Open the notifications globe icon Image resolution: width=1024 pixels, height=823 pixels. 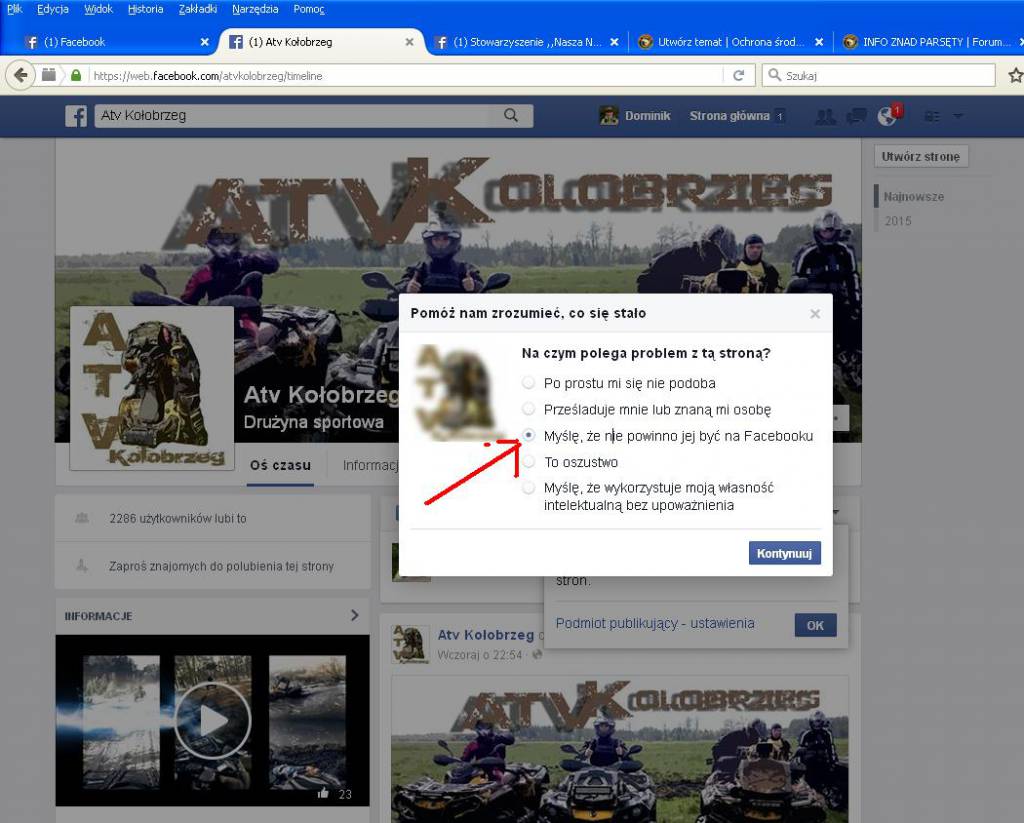888,116
